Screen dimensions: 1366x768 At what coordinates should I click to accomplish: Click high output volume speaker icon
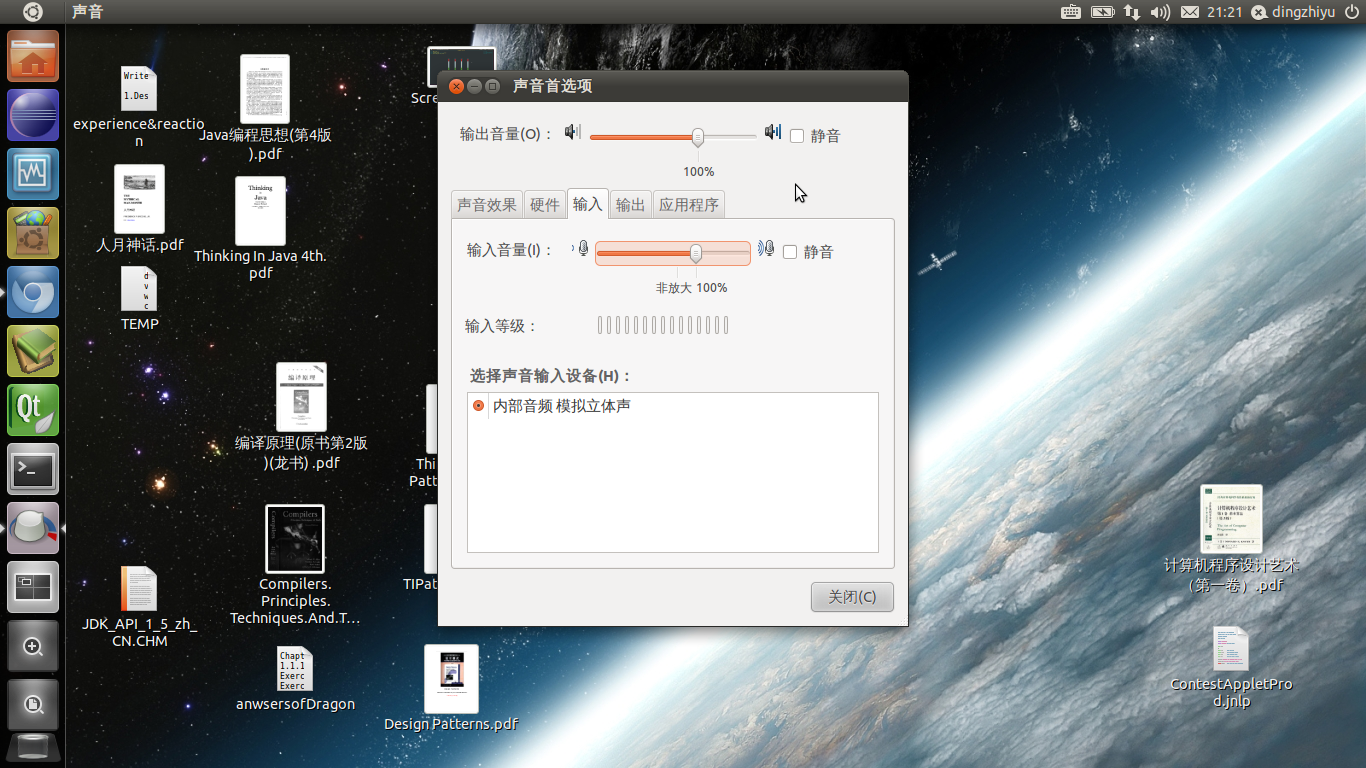tap(773, 132)
